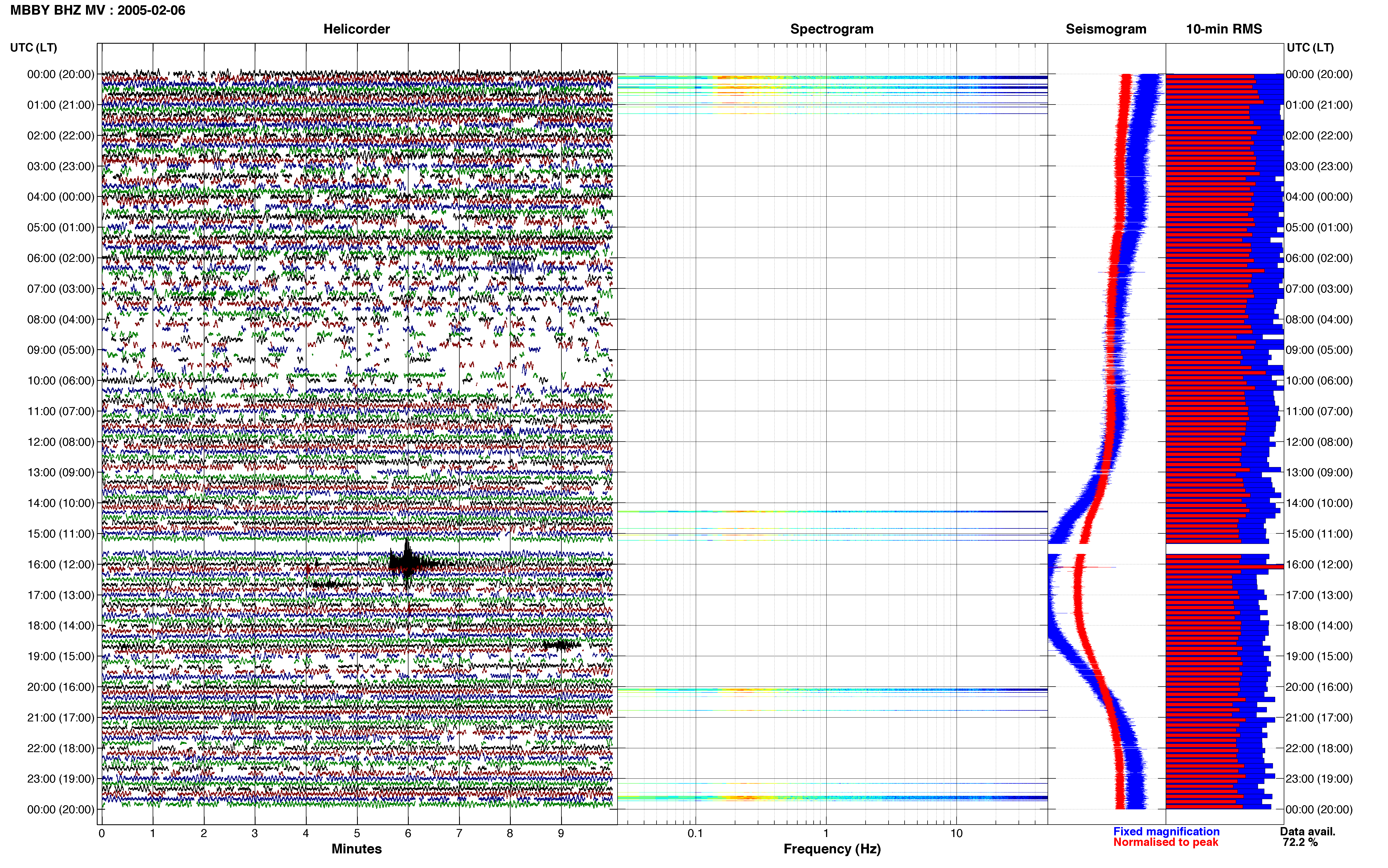Click the left time label '16:00 (12:00)'
The width and height of the screenshot is (1388, 868).
(60, 564)
